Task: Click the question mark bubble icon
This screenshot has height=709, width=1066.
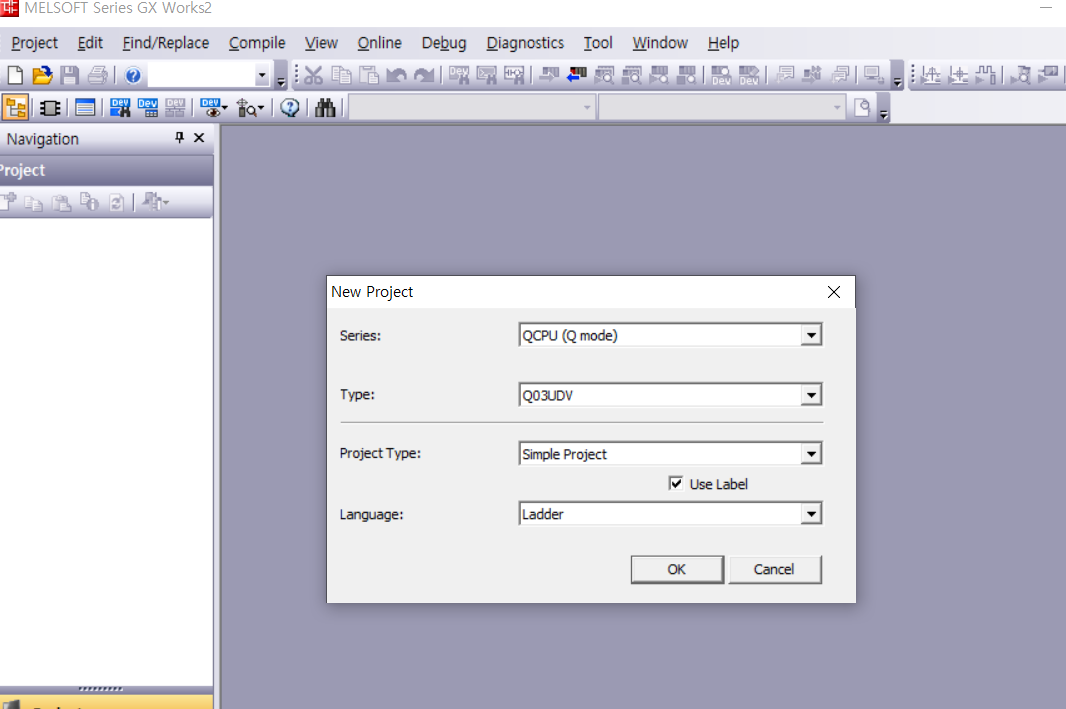Action: click(290, 107)
